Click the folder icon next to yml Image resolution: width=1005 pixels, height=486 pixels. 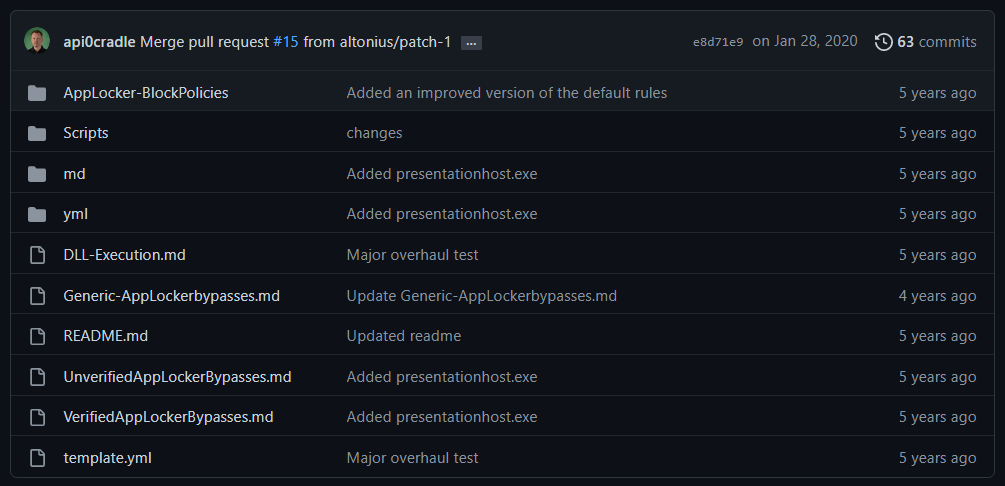pyautogui.click(x=37, y=214)
